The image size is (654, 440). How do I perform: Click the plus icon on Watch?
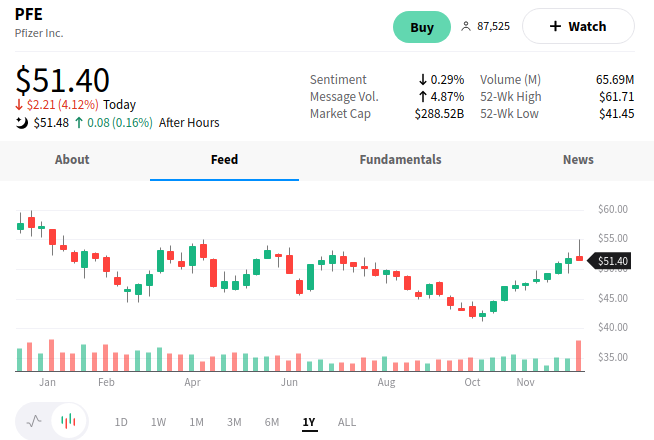(555, 26)
